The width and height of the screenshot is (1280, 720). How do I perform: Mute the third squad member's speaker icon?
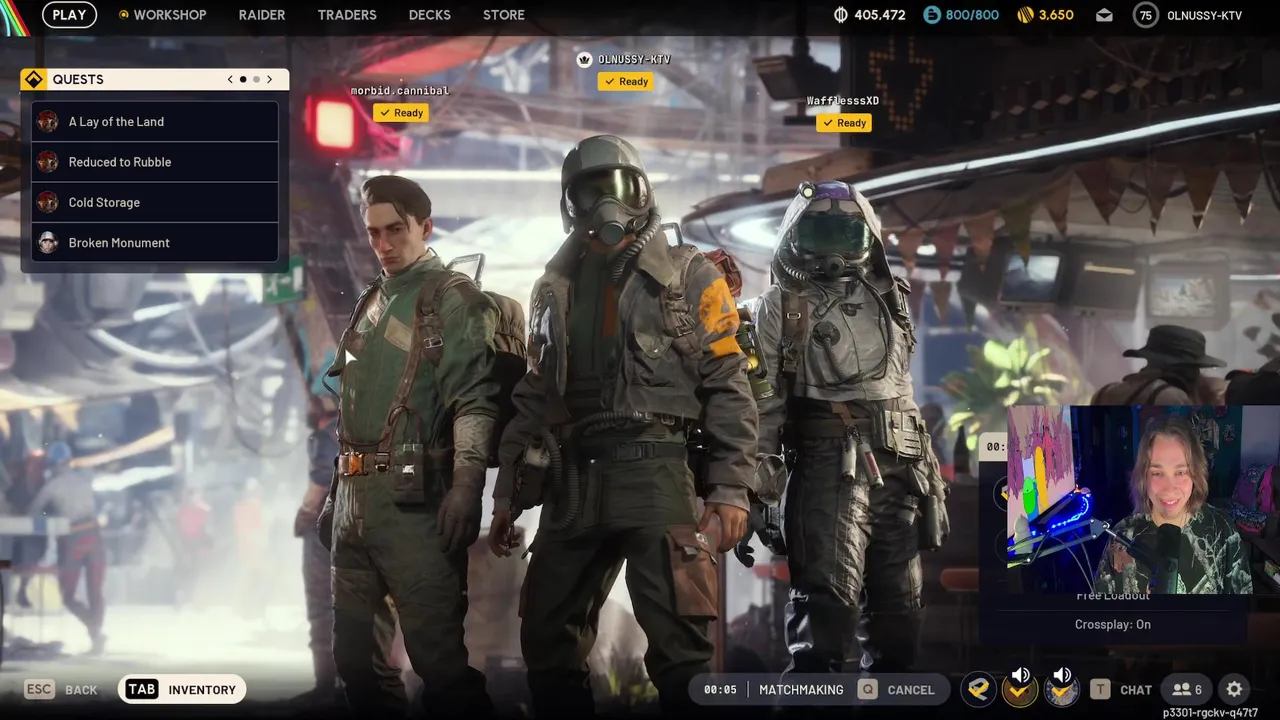1062,676
